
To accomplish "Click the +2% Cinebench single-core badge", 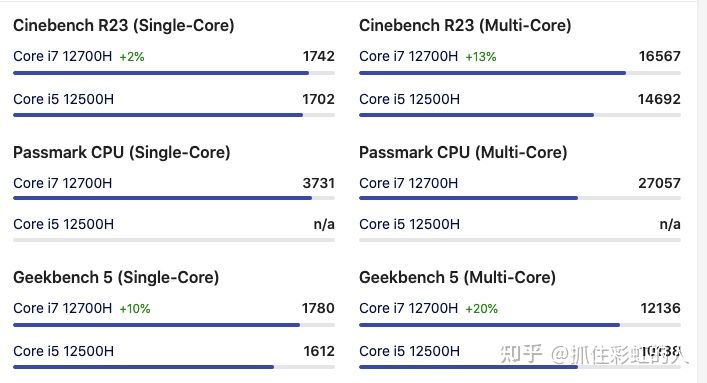I will [x=132, y=57].
